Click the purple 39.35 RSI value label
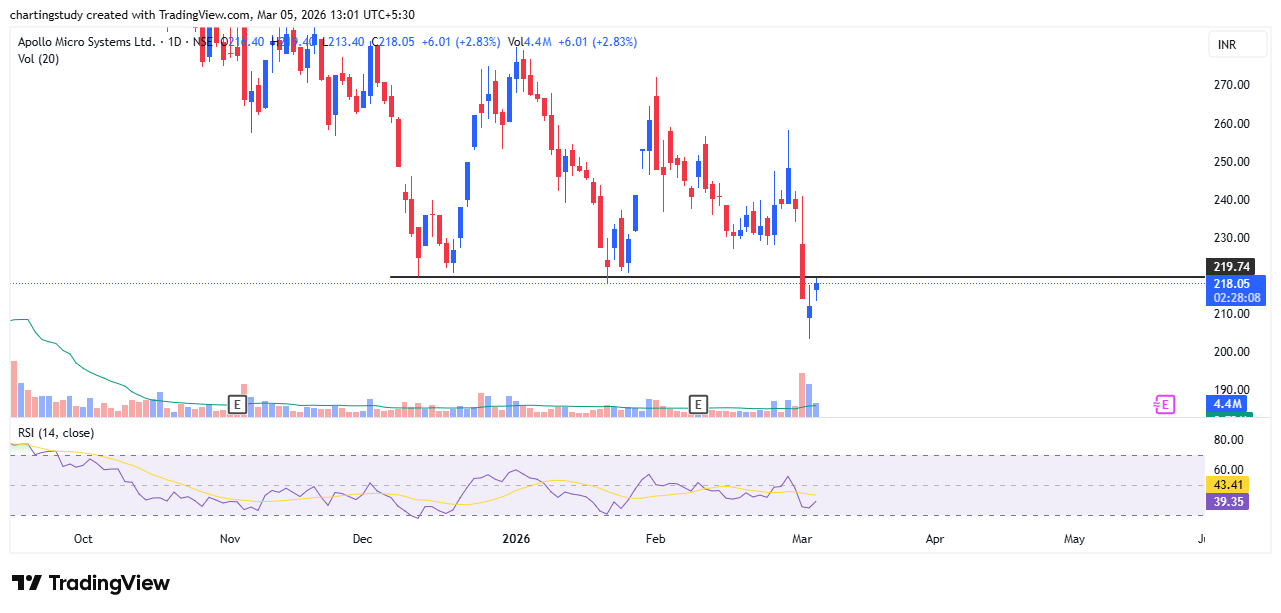The height and width of the screenshot is (613, 1281). (1228, 501)
